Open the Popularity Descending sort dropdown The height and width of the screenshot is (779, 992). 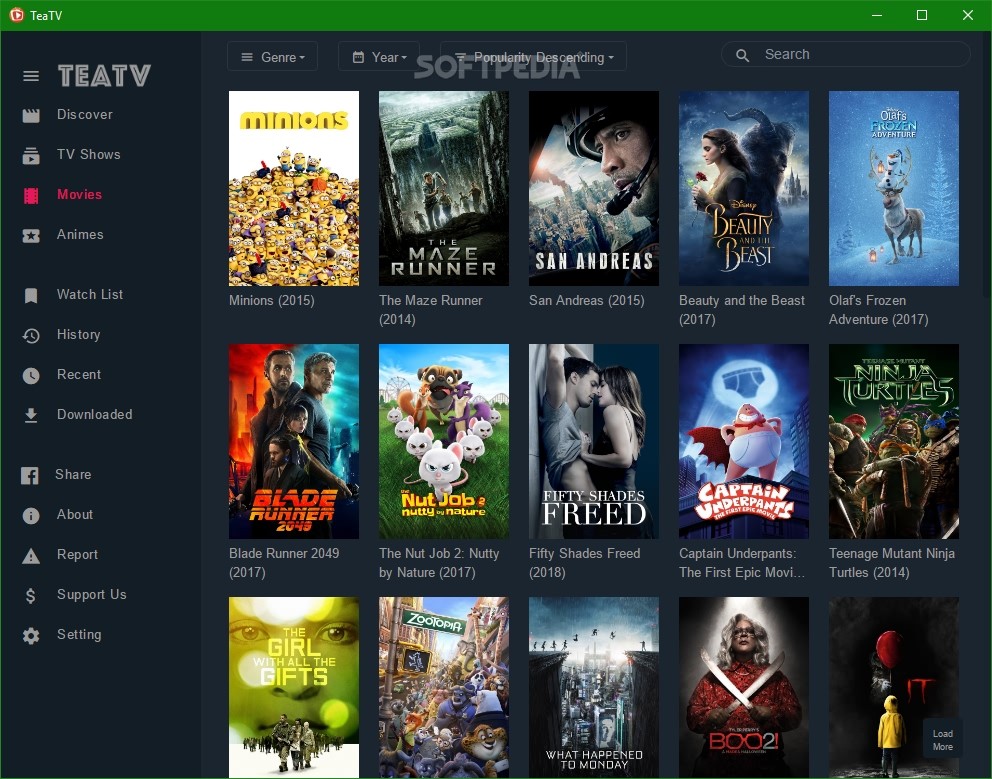pos(533,57)
